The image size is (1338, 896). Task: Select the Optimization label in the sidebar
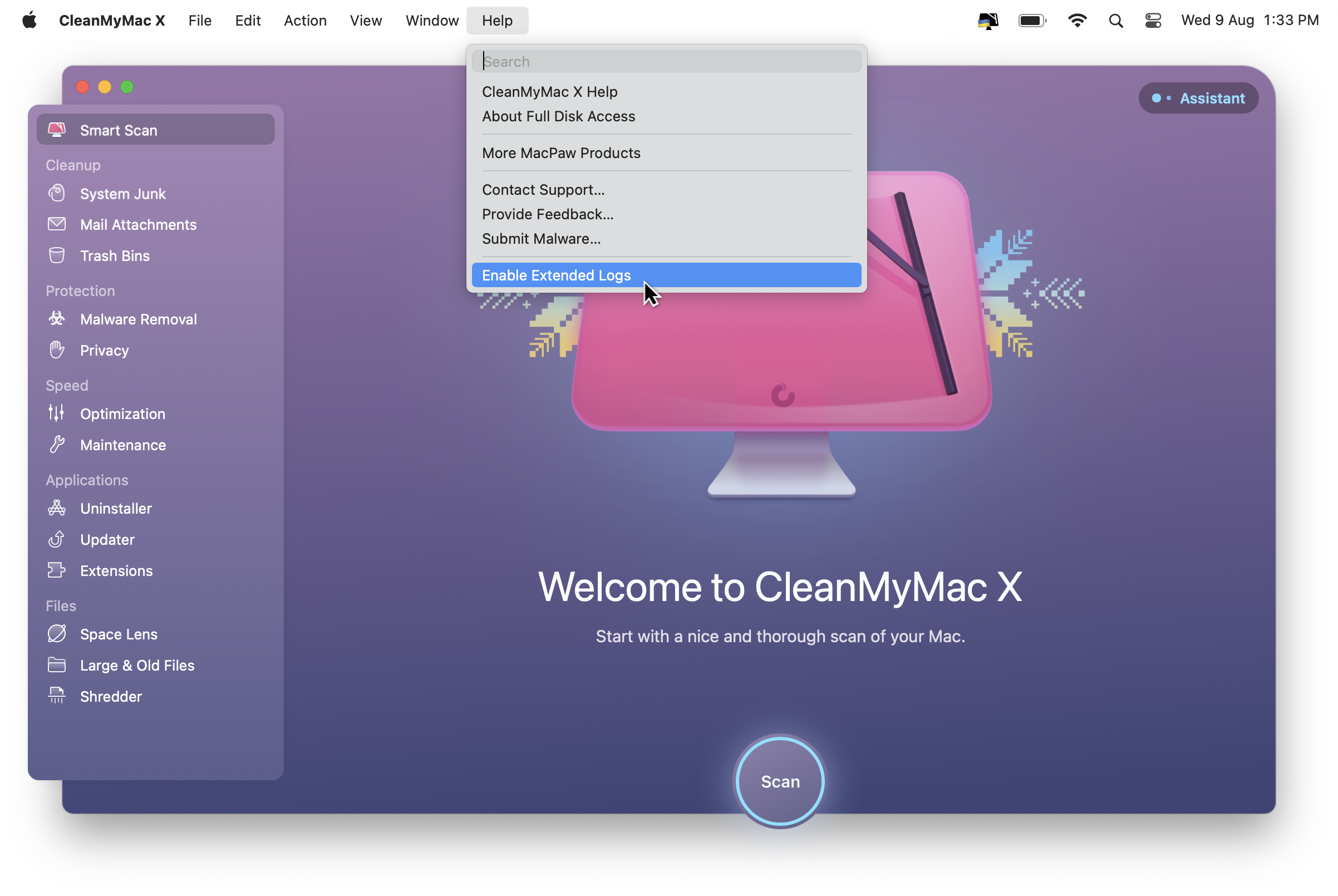pyautogui.click(x=123, y=413)
